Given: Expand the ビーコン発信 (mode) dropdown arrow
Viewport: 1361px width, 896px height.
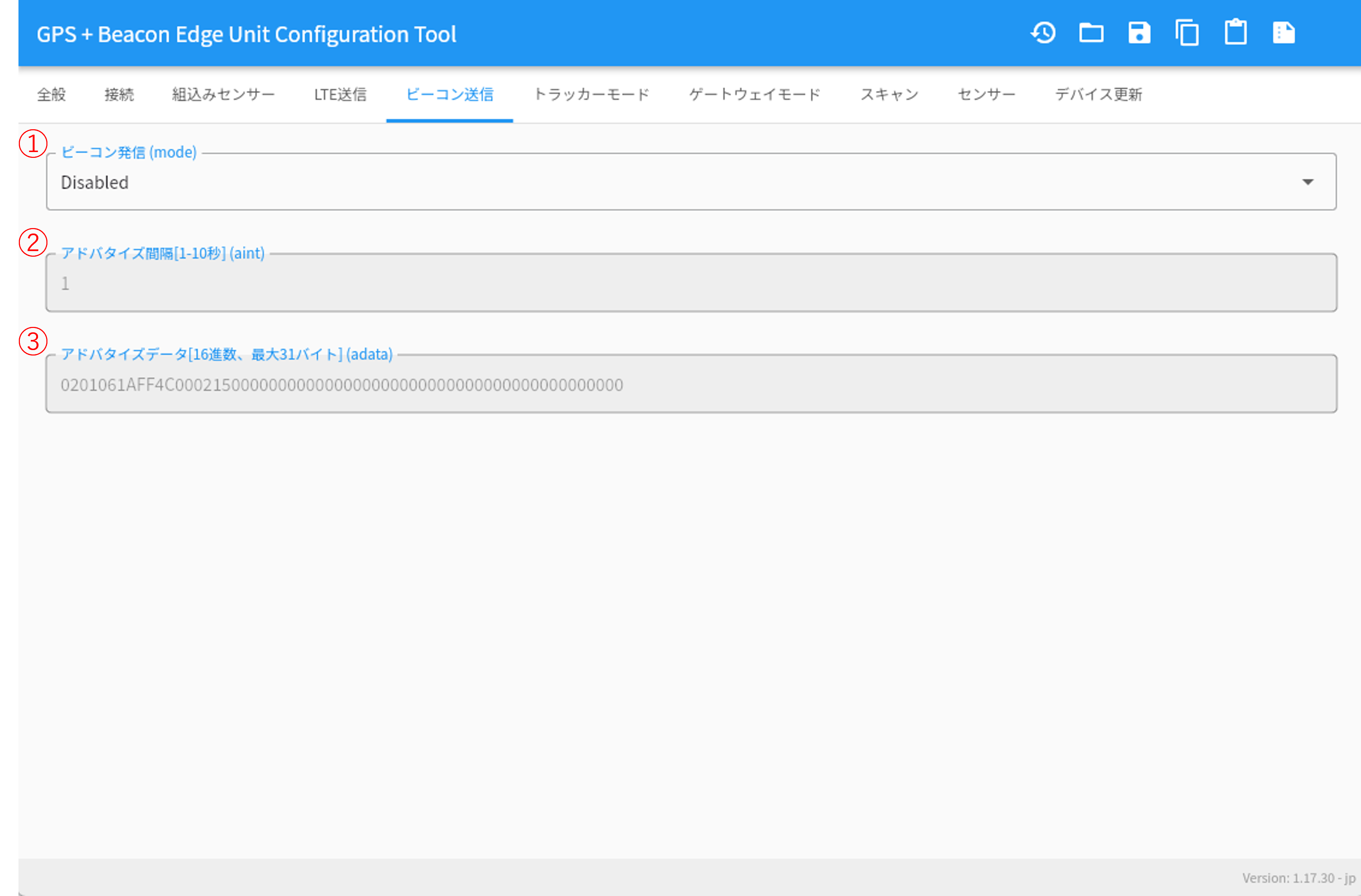Looking at the screenshot, I should (1308, 182).
